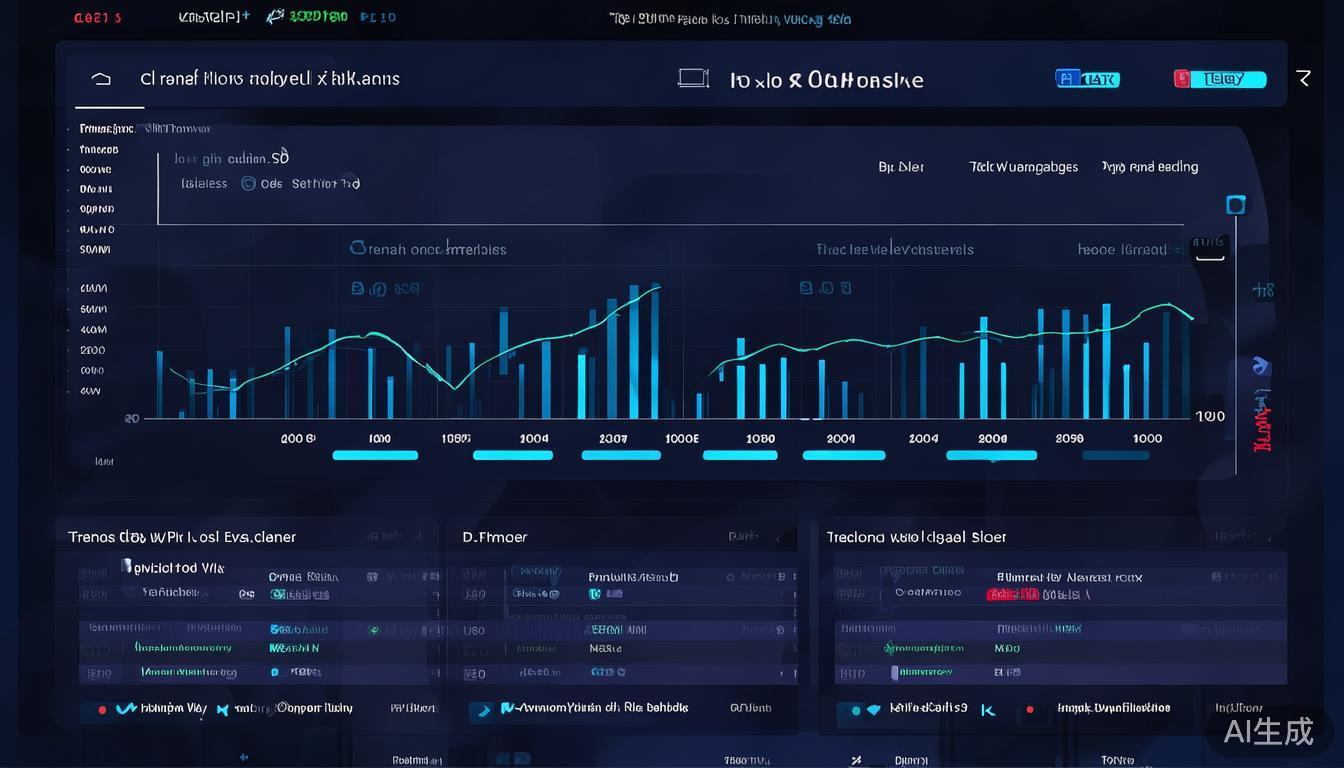The height and width of the screenshot is (768, 1344).
Task: Open the home icon in the header
Action: point(100,78)
